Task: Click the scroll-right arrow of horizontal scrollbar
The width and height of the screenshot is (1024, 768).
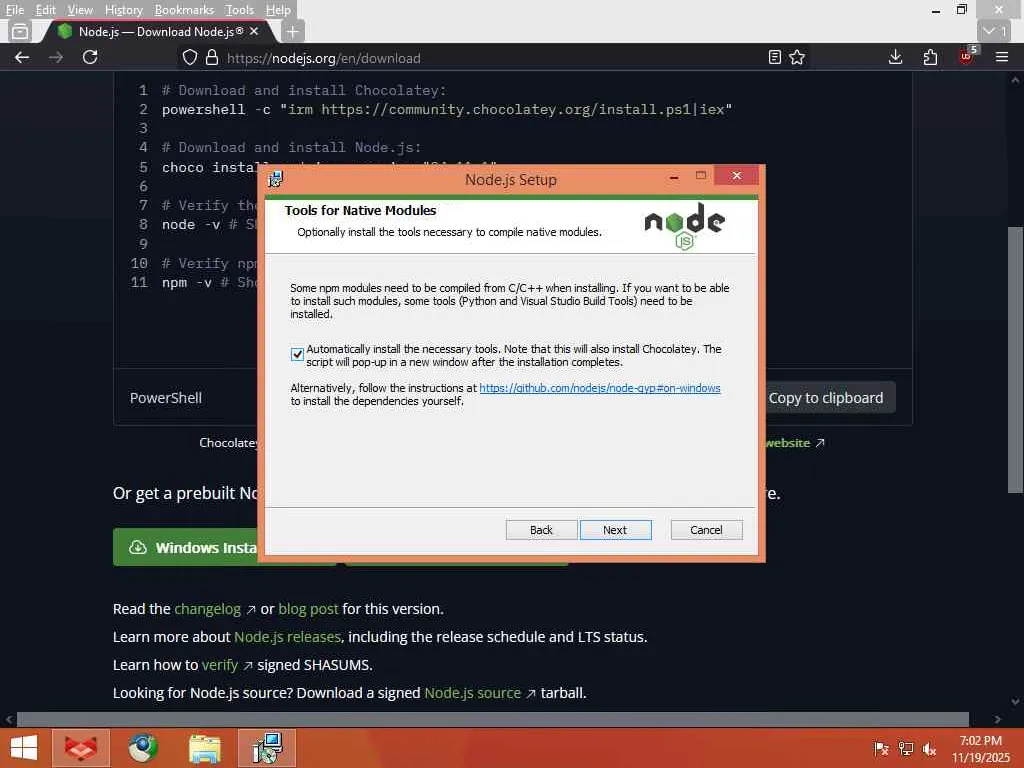Action: tap(997, 719)
